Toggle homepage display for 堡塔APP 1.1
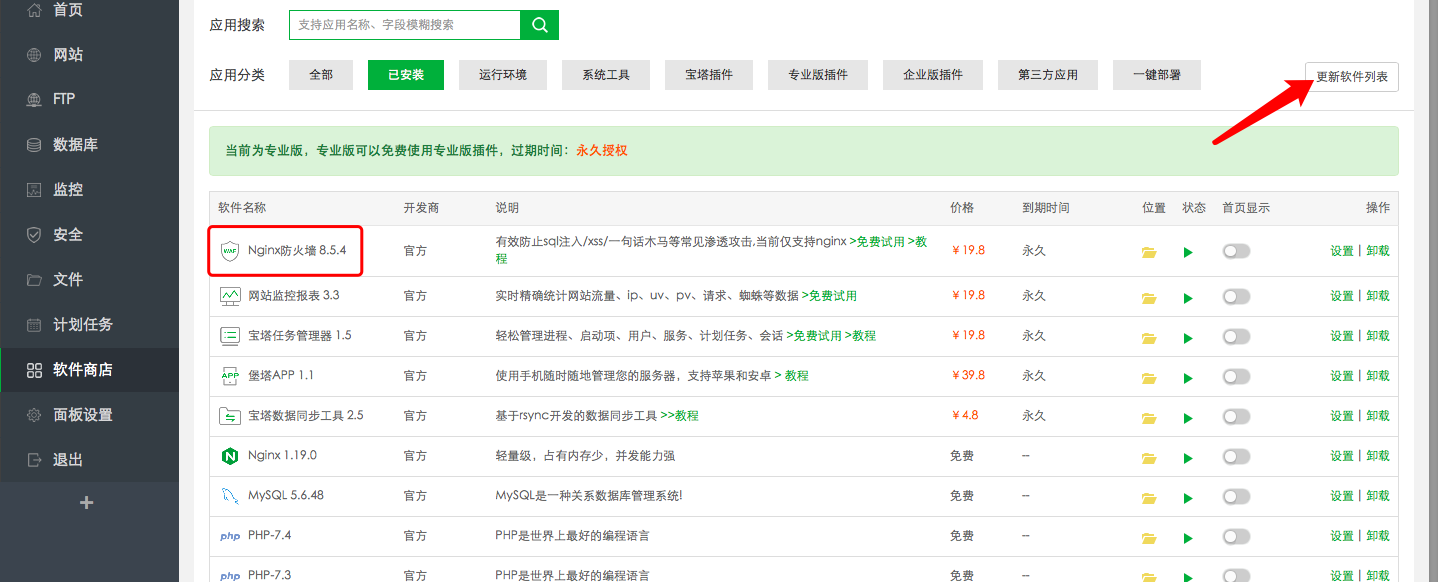The image size is (1438, 582). point(1236,376)
